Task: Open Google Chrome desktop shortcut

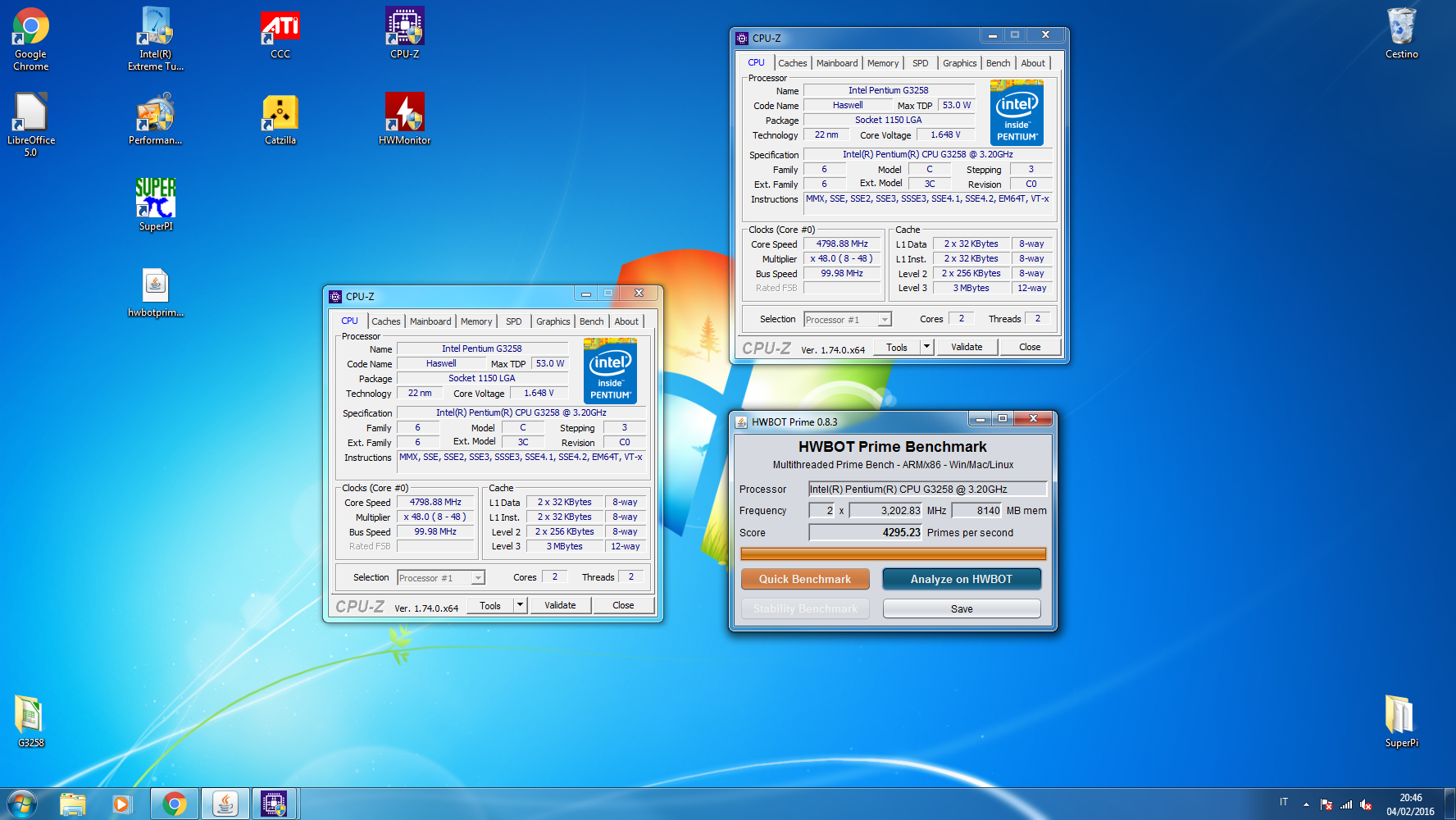Action: click(x=30, y=39)
